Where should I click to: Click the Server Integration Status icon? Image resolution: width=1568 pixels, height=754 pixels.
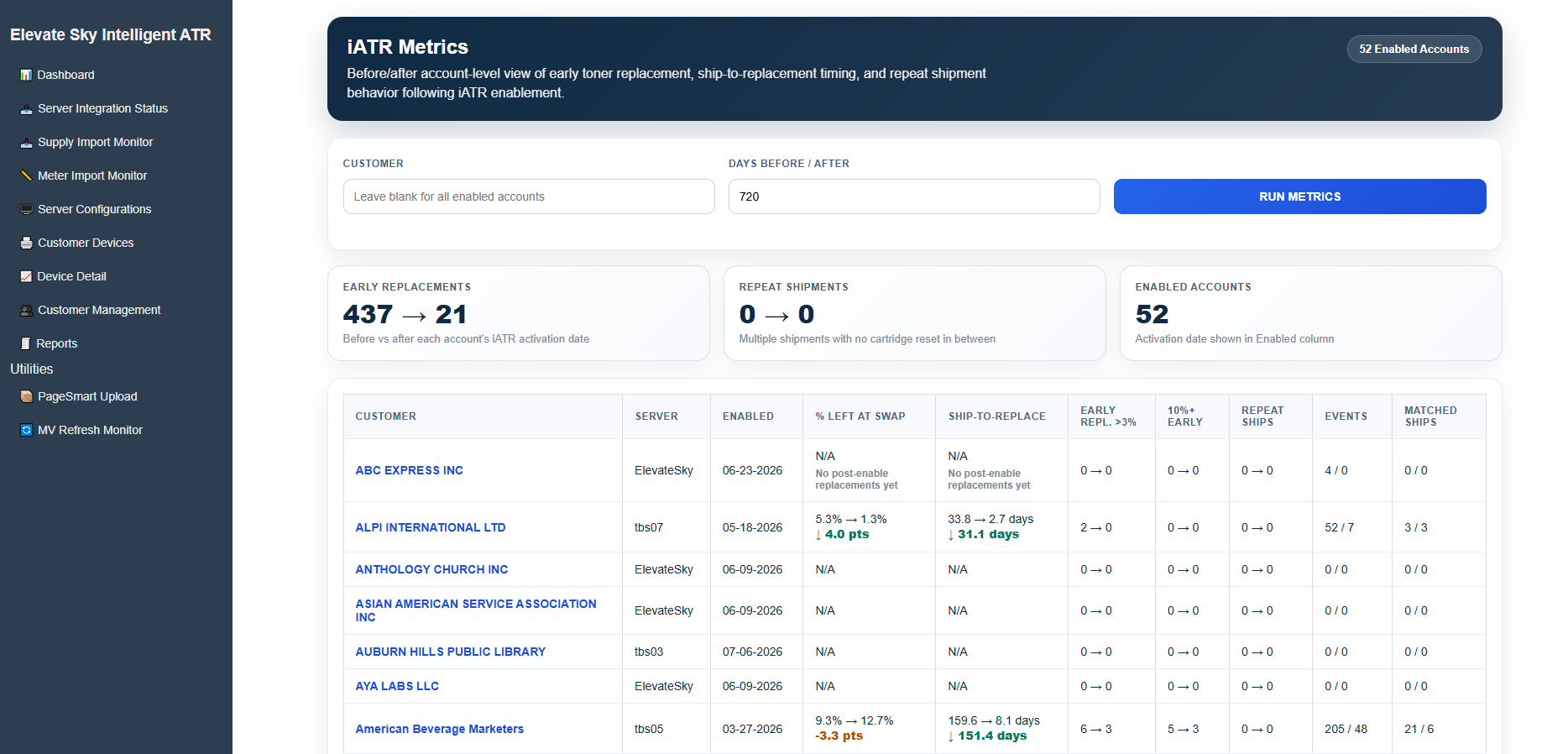pos(26,108)
